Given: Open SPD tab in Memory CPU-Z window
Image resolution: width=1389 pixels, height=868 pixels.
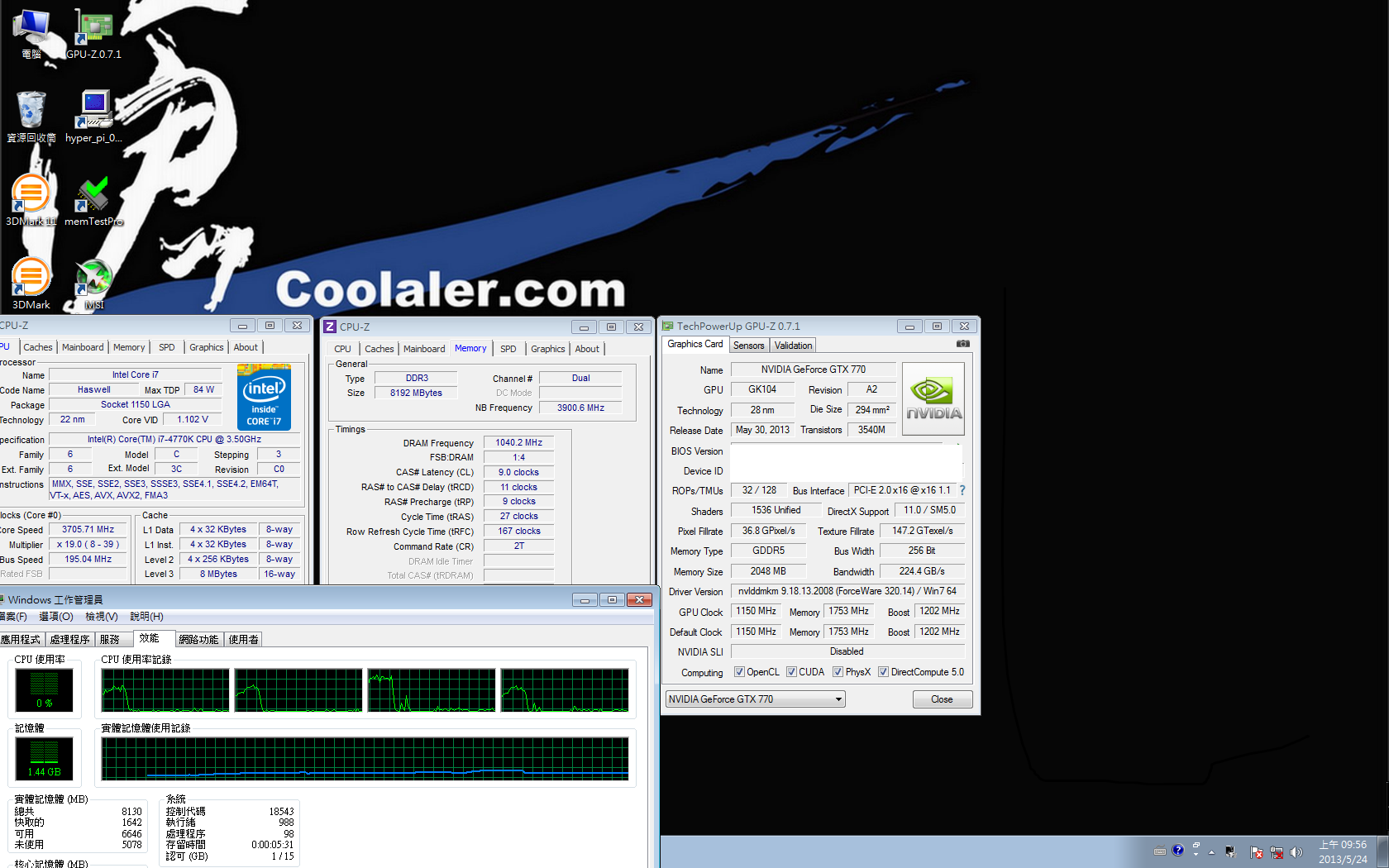Looking at the screenshot, I should [508, 349].
